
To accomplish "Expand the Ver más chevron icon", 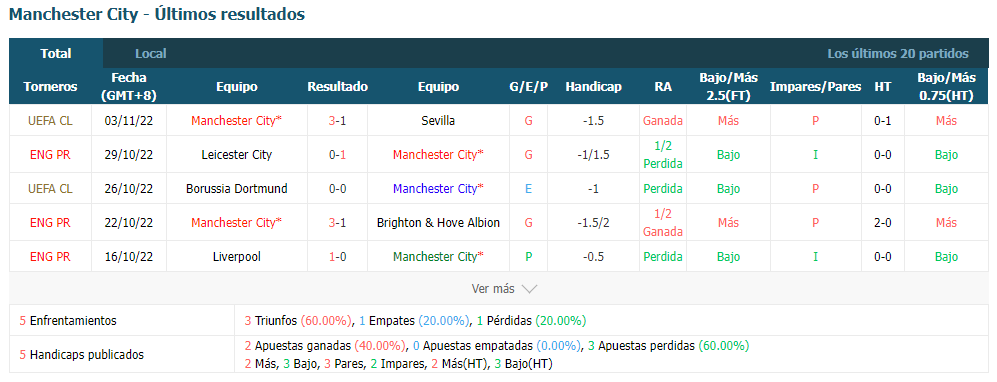I will tap(530, 289).
